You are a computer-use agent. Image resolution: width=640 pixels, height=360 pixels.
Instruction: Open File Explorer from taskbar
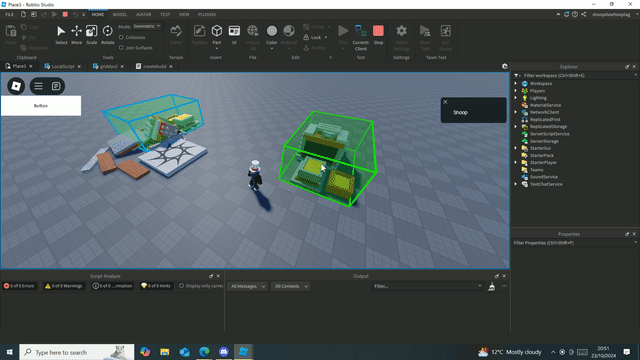[x=164, y=352]
